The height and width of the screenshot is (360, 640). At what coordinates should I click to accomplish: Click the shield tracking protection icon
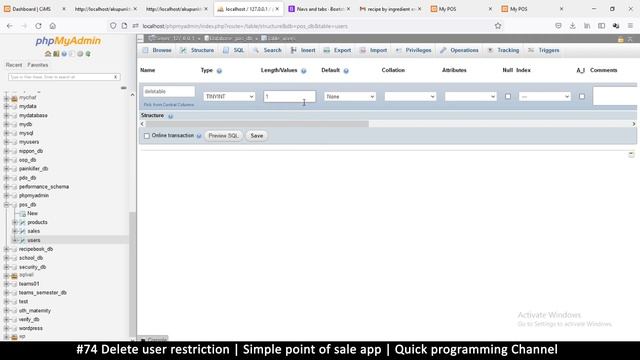[113, 26]
